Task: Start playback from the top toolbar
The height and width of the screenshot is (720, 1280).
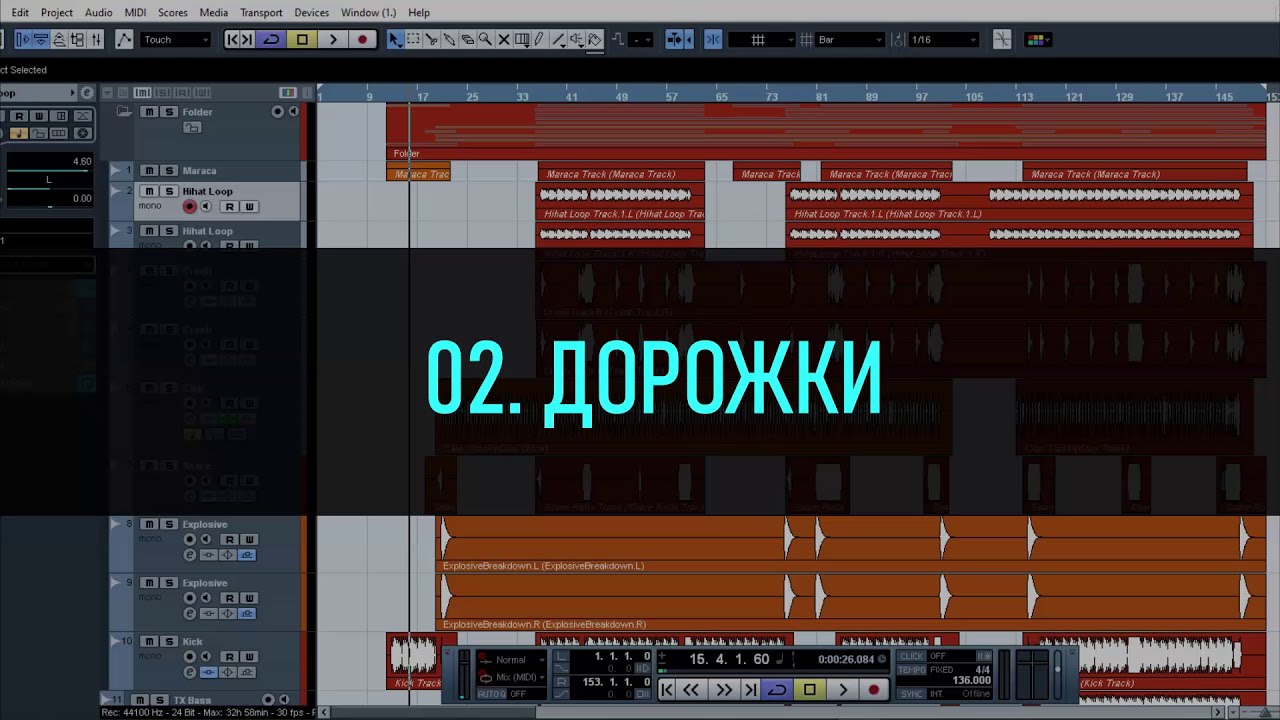Action: [333, 40]
